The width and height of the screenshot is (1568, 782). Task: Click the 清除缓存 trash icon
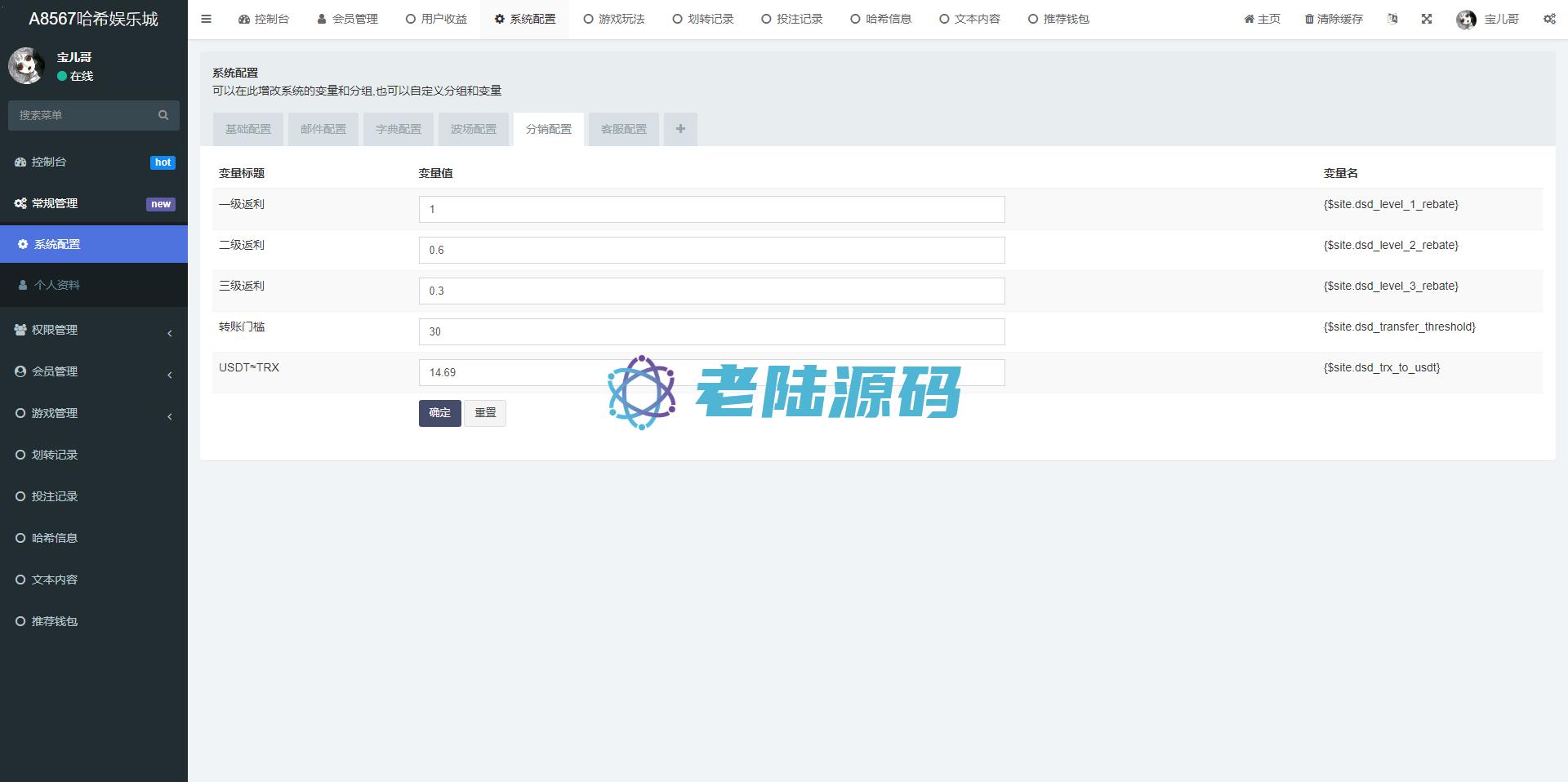tap(1309, 19)
